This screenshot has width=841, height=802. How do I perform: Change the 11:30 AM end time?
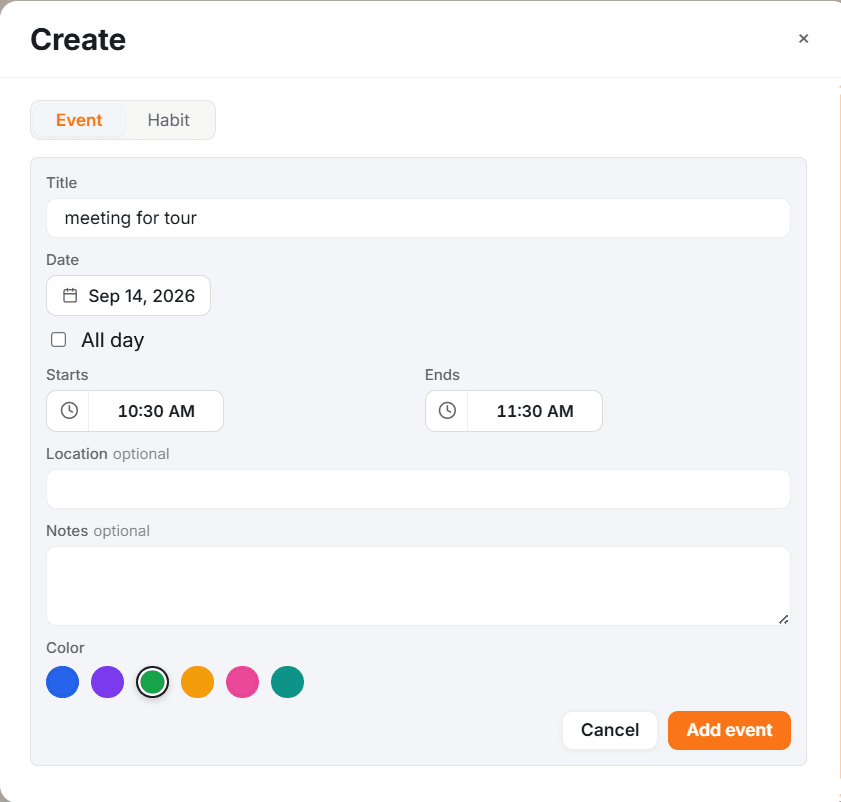[535, 411]
